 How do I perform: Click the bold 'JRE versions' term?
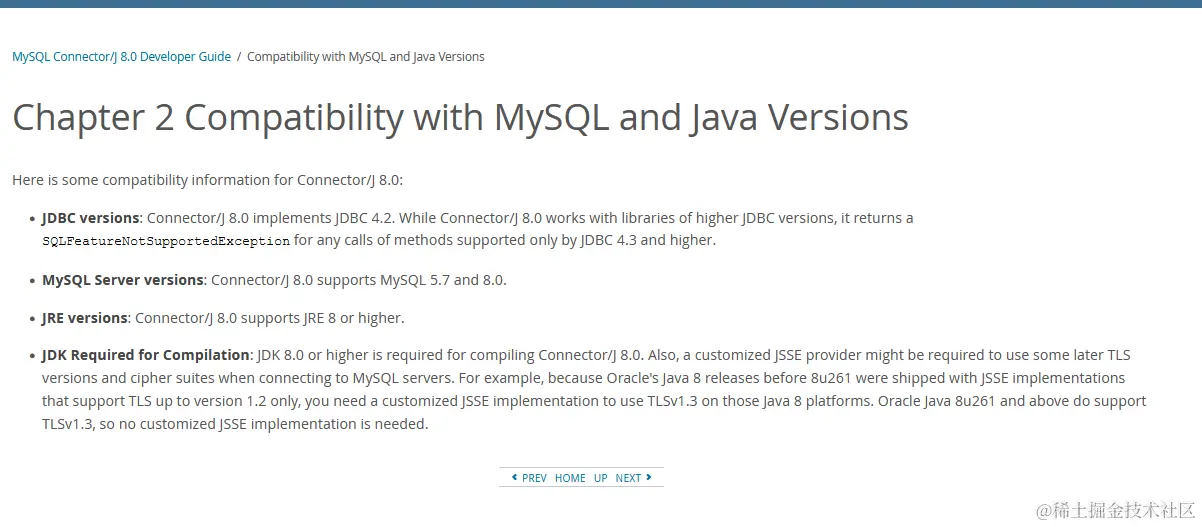pyautogui.click(x=85, y=318)
